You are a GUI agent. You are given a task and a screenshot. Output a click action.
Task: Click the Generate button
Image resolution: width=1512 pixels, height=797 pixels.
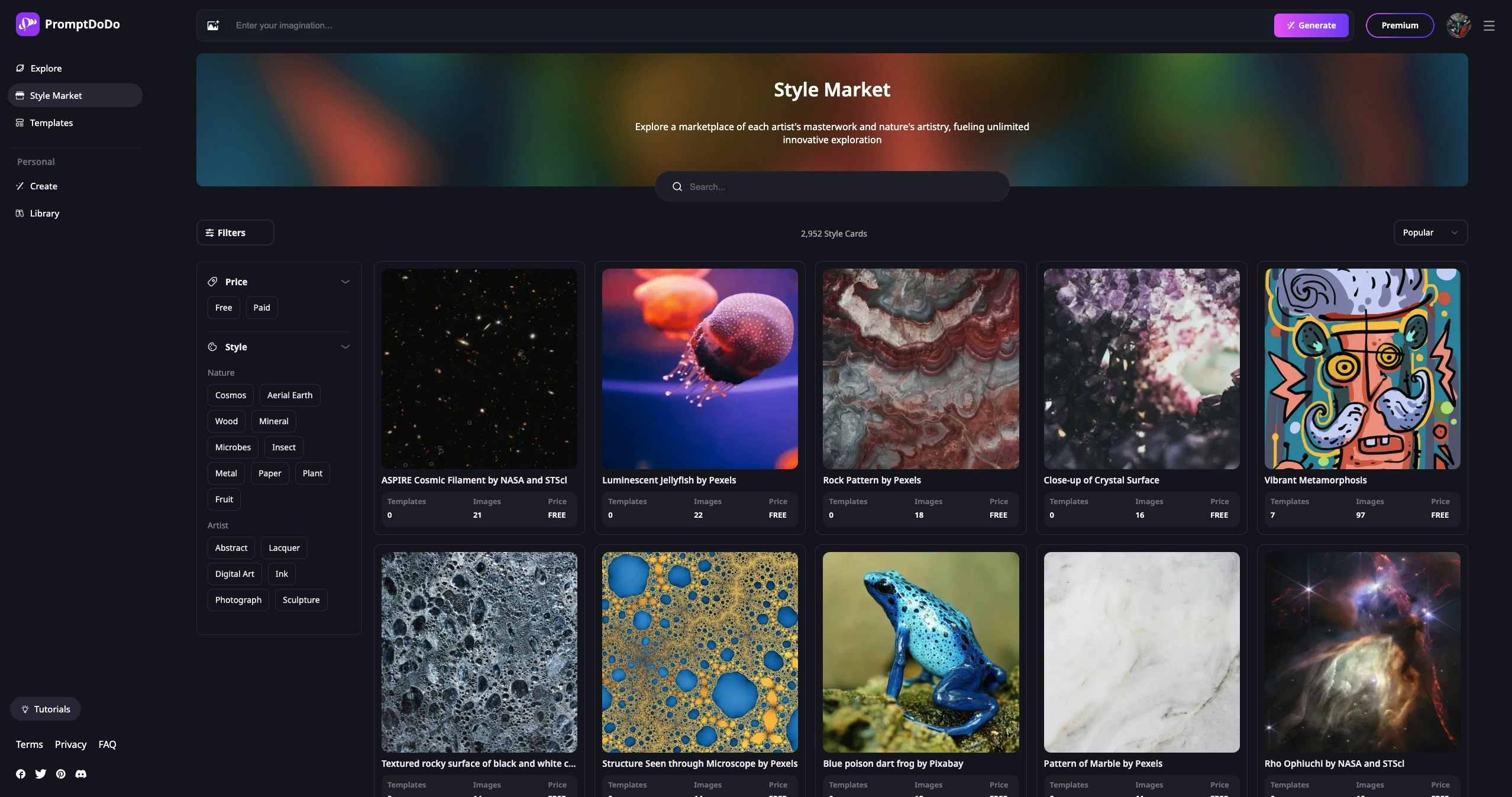[1311, 25]
